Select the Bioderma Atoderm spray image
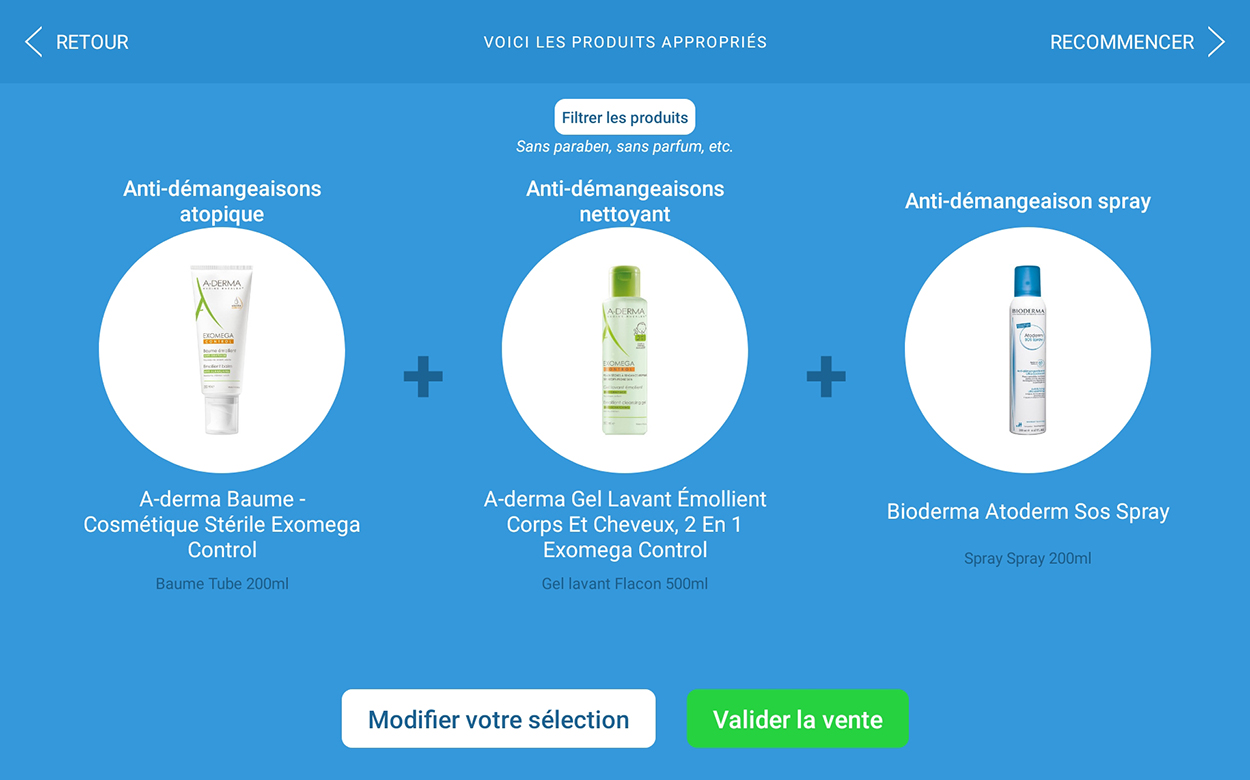The image size is (1250, 780). point(1028,350)
